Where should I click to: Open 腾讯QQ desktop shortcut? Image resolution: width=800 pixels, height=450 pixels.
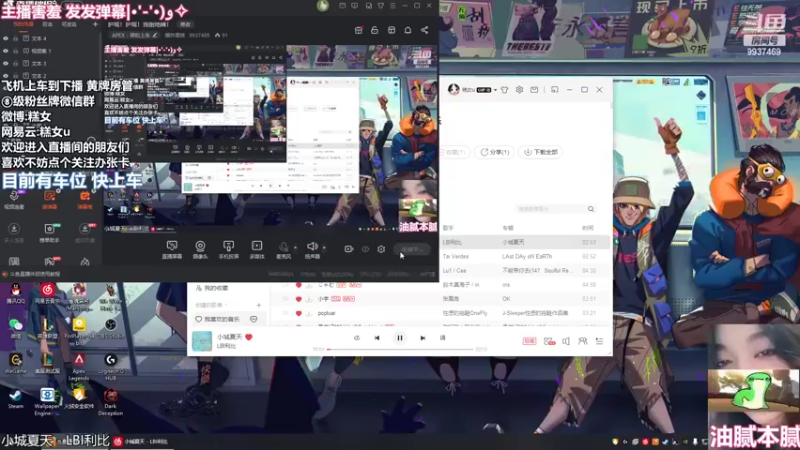(15, 293)
